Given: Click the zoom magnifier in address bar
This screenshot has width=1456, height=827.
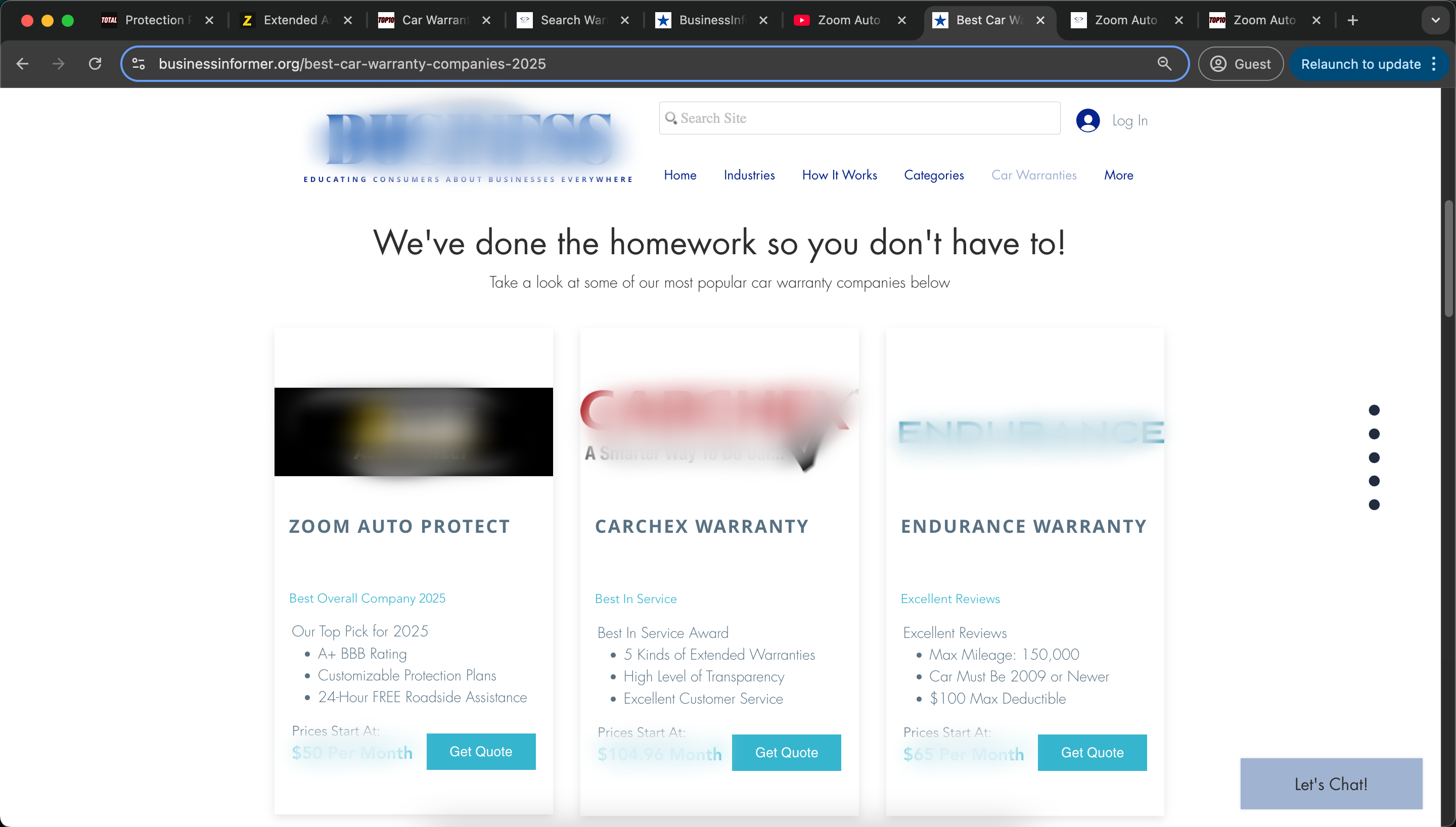Looking at the screenshot, I should pyautogui.click(x=1164, y=64).
